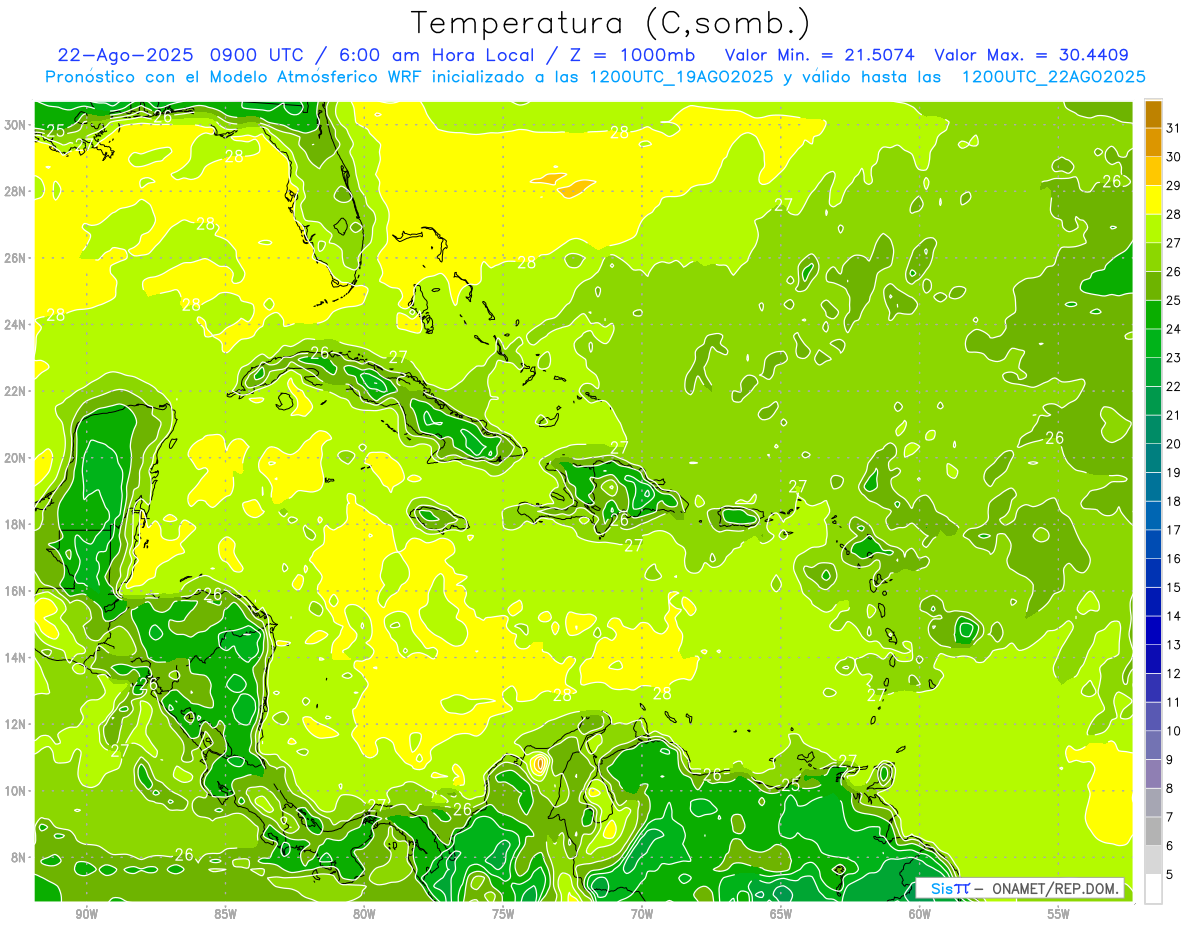Click the yellow colorbar swatch between 28 and 29
Screen dimensions: 1200x927
(1153, 200)
